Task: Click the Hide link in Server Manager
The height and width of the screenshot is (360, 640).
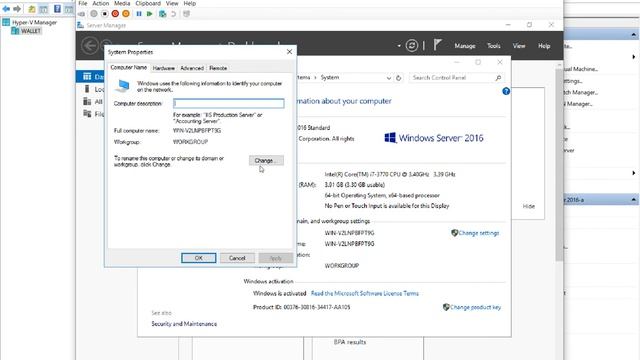Action: 529,207
